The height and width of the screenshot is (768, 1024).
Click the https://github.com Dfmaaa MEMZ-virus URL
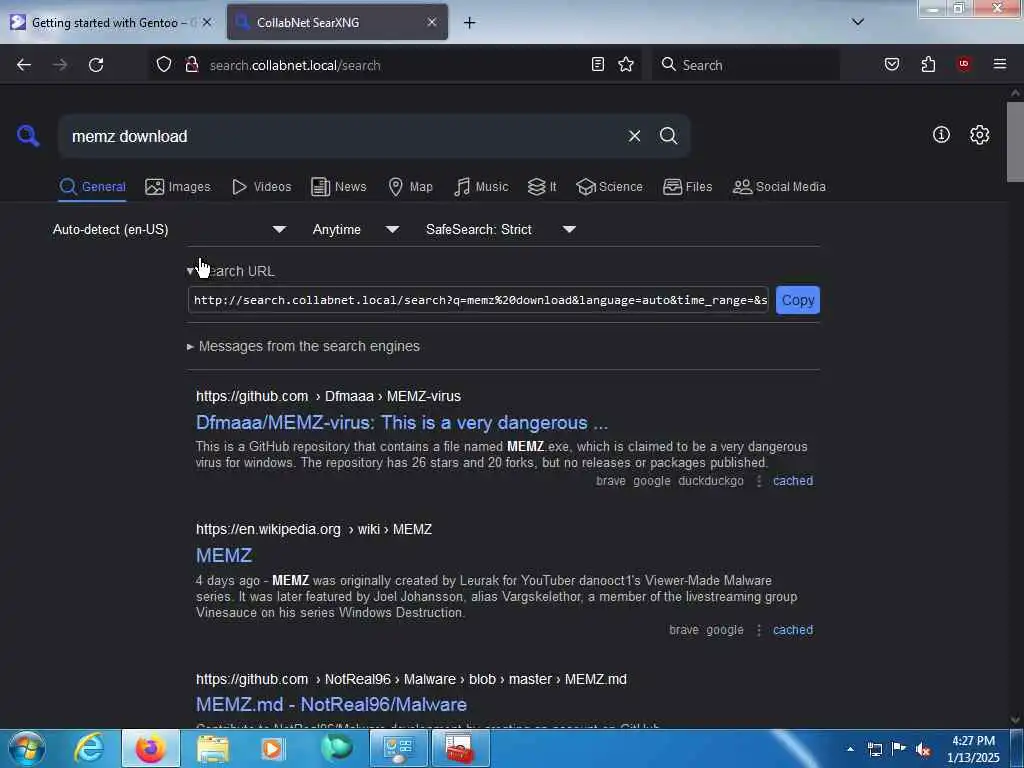point(328,396)
